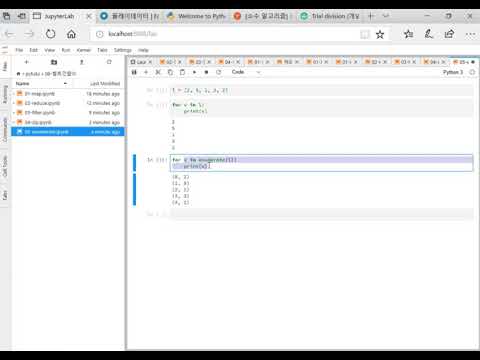The image size is (480, 360).
Task: Open the View menu
Action: click(x=50, y=50)
